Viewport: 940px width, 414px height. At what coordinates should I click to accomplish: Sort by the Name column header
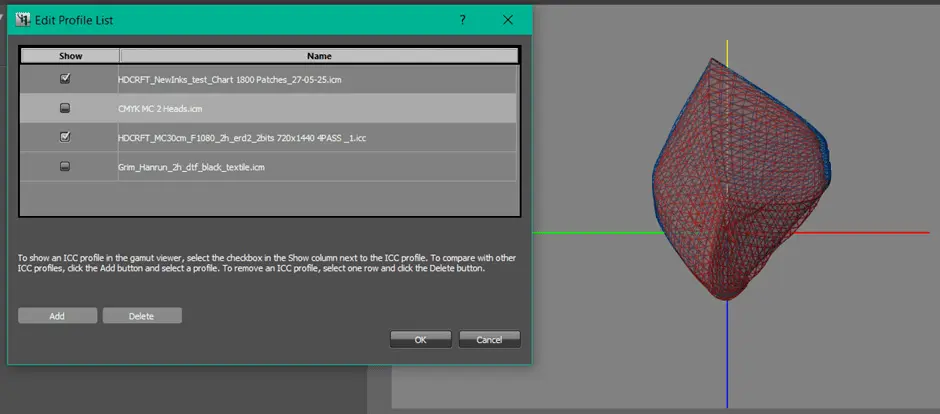pos(320,56)
